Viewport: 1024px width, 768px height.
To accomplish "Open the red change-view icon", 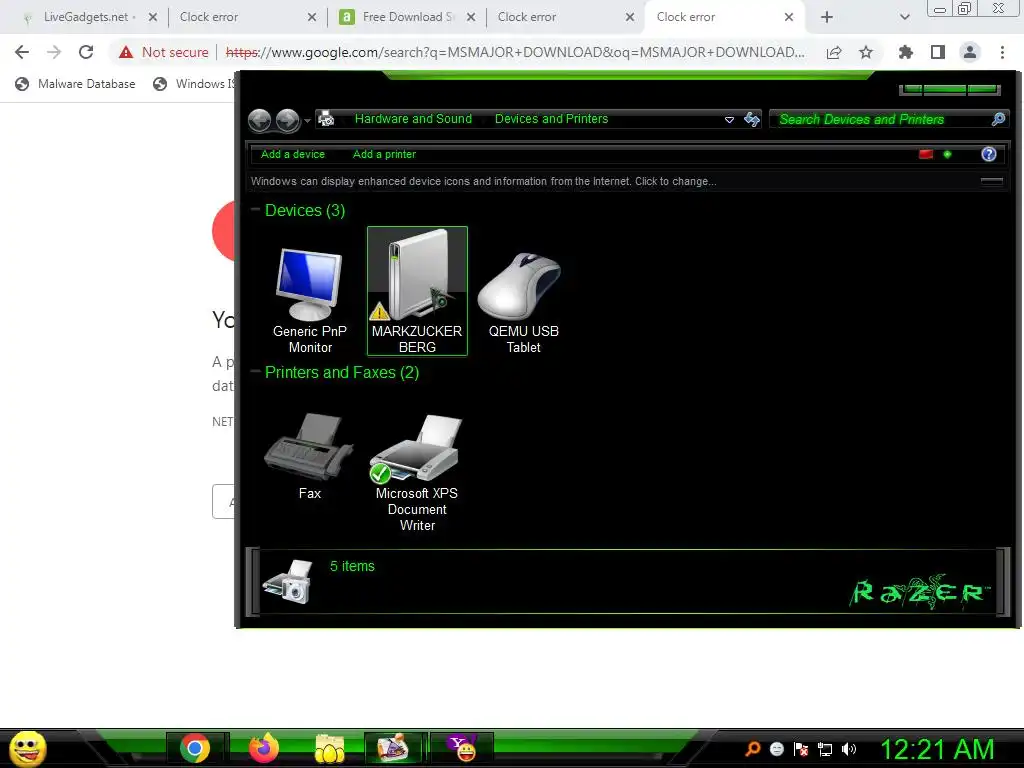I will (x=925, y=154).
